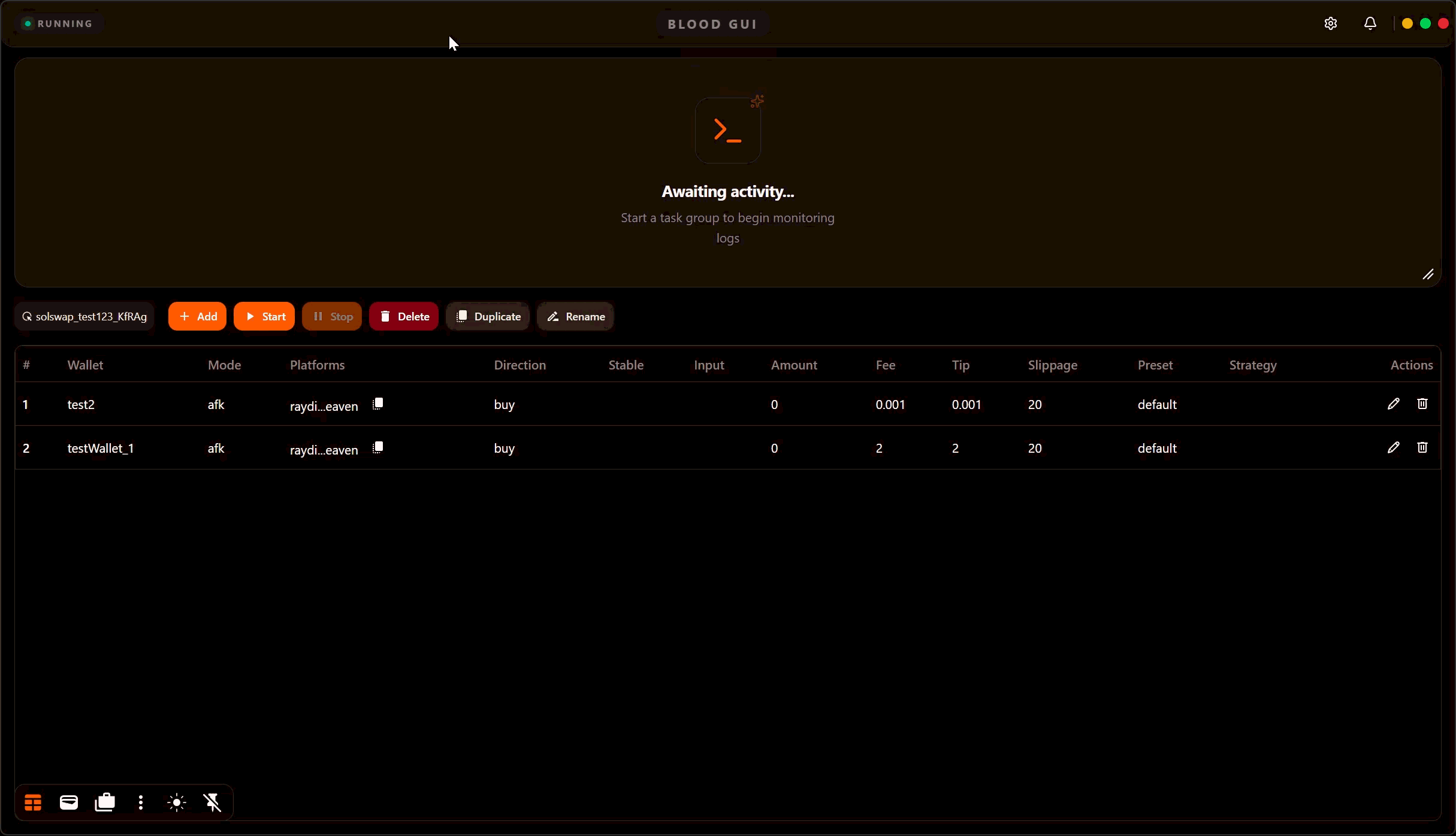Click the Wallet column header
This screenshot has height=836, width=1456.
(x=85, y=365)
